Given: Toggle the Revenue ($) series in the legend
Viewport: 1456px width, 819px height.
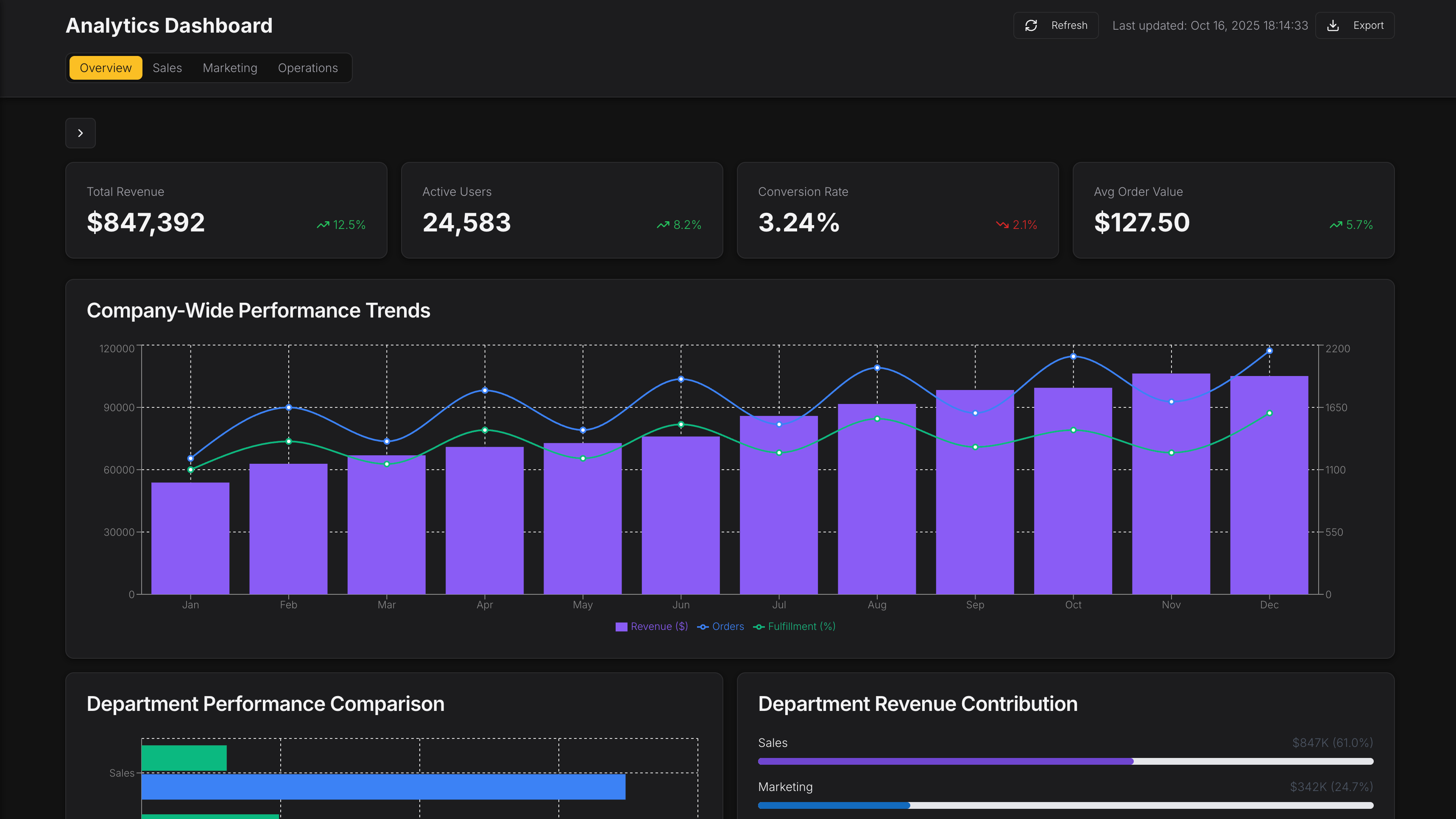Looking at the screenshot, I should (651, 626).
